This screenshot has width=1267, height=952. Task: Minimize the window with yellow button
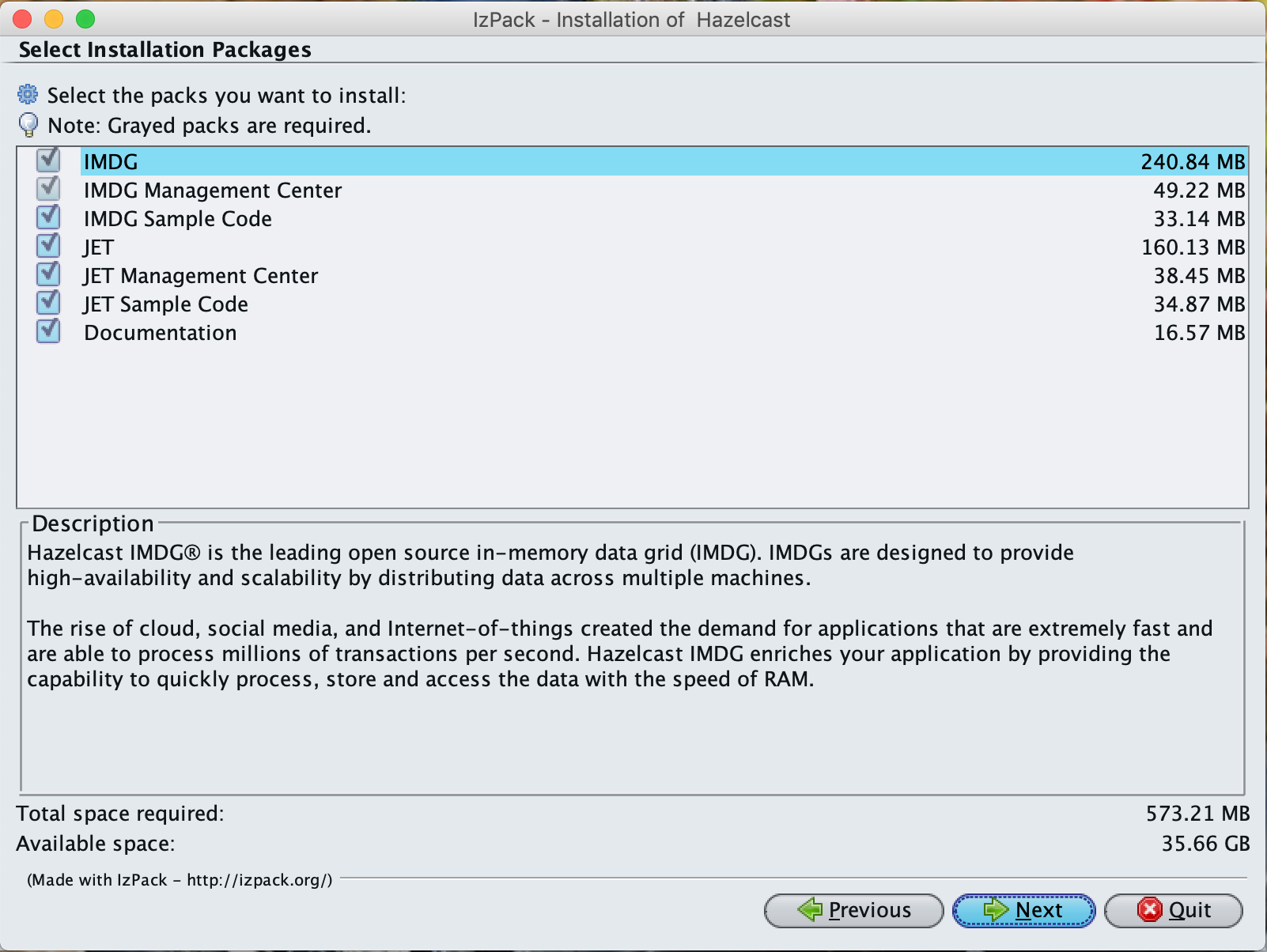(x=54, y=19)
